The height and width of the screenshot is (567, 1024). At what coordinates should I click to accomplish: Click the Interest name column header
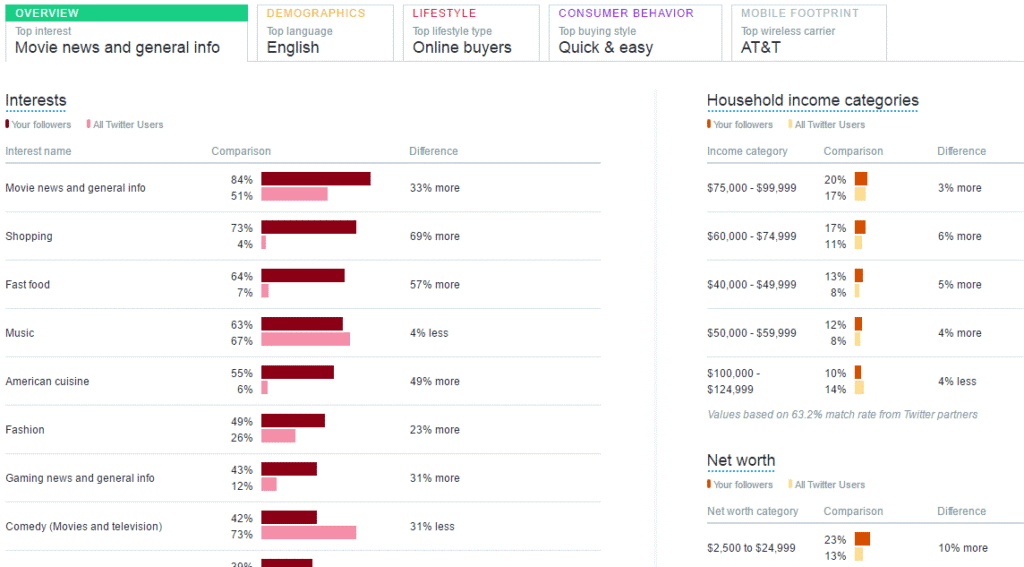38,151
